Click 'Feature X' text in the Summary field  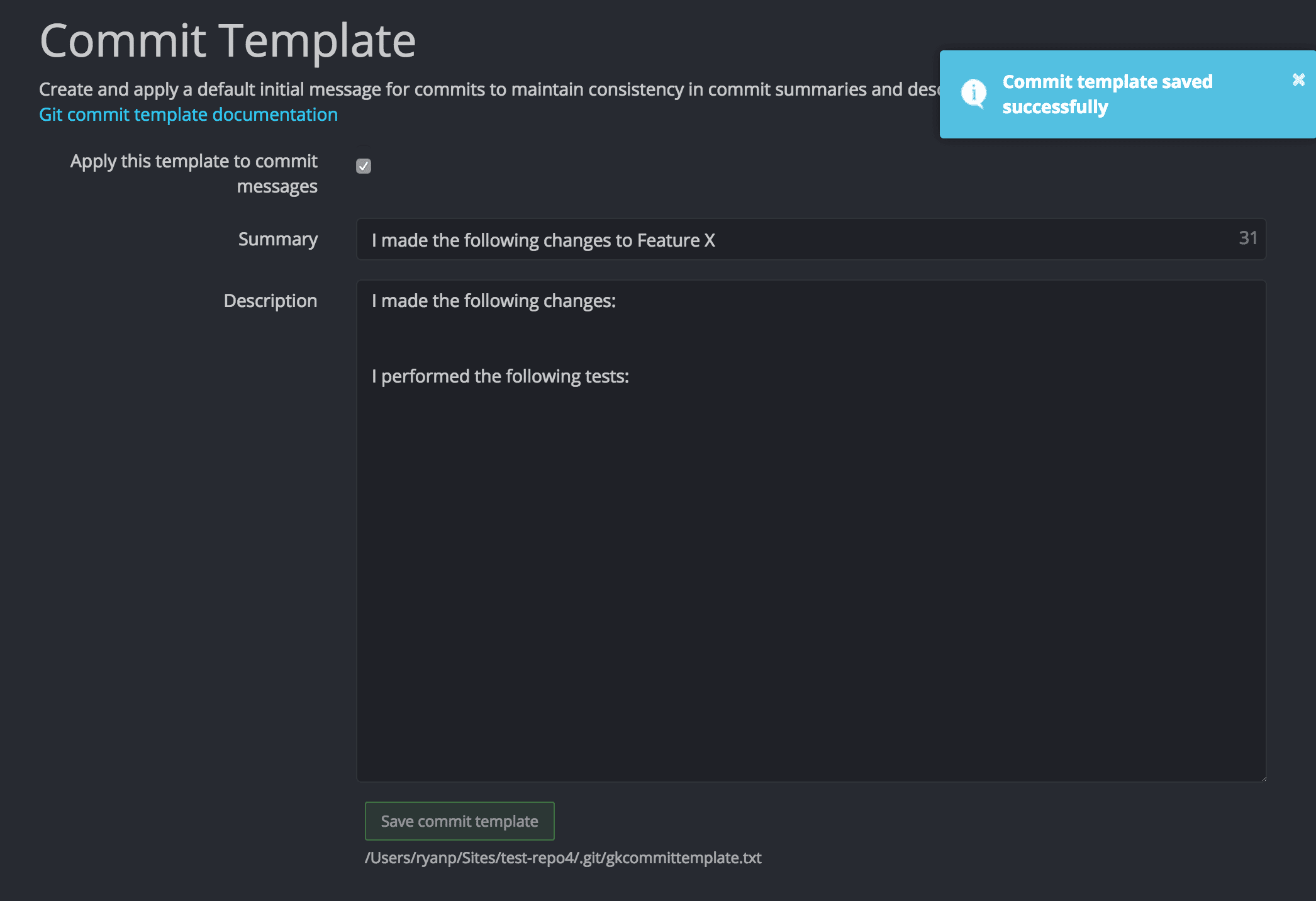tap(676, 241)
